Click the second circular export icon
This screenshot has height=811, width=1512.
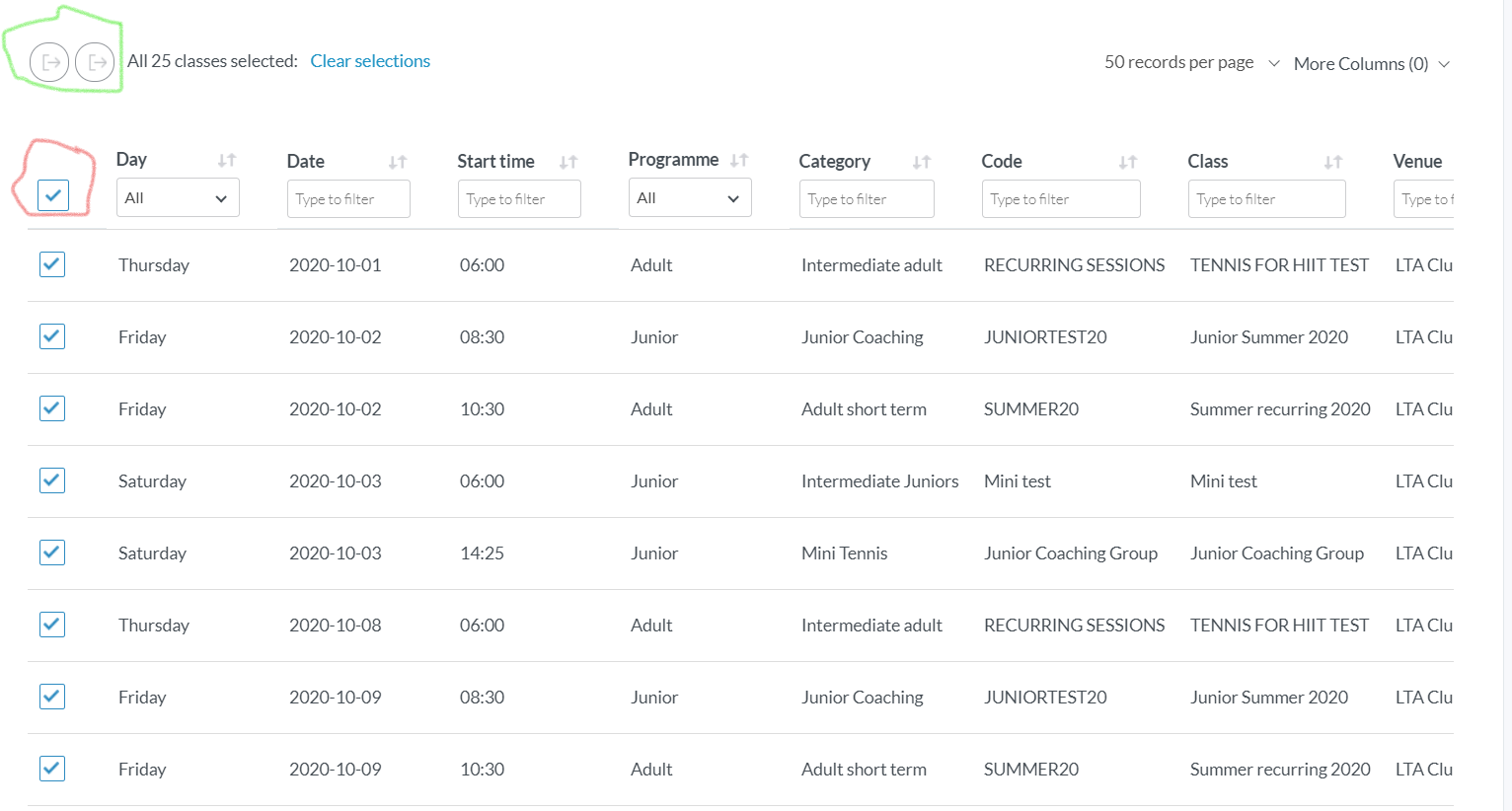95,62
